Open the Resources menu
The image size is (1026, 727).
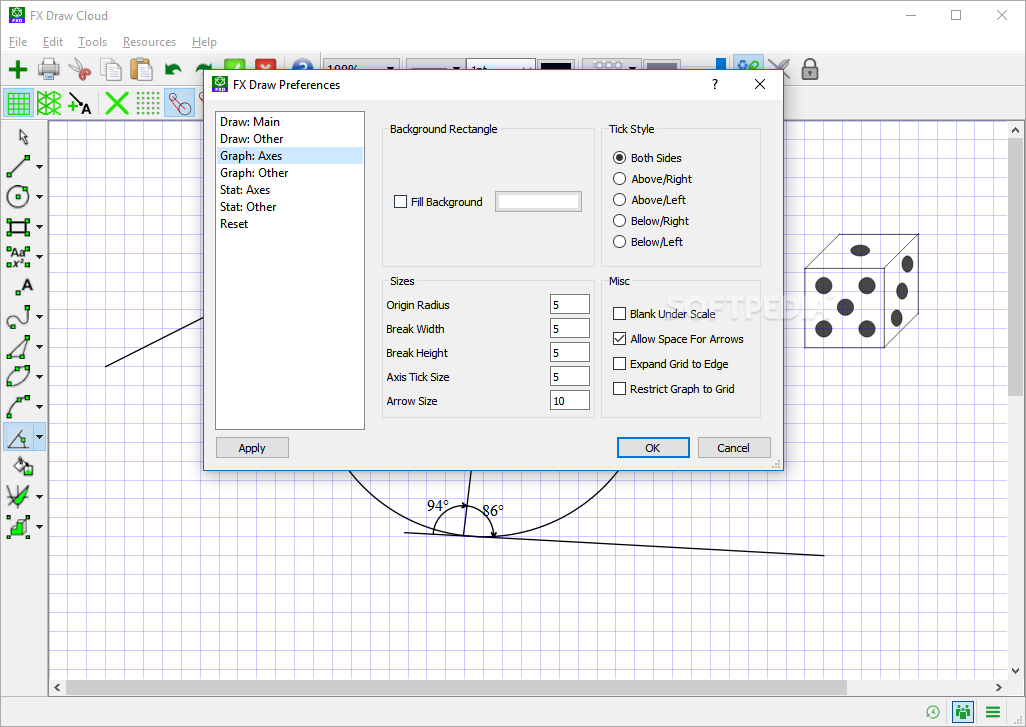(x=149, y=42)
